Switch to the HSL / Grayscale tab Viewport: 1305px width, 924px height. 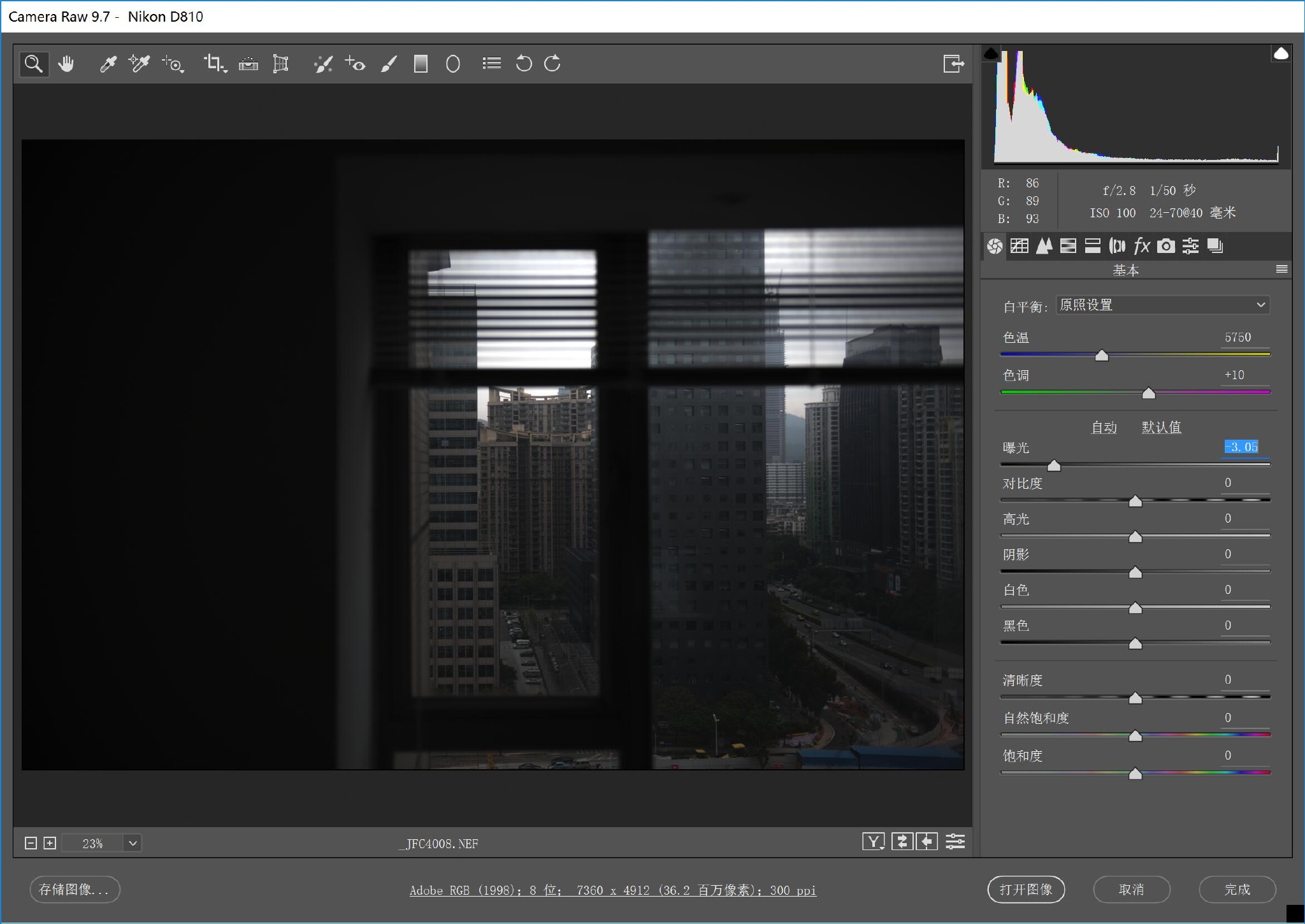point(1069,246)
